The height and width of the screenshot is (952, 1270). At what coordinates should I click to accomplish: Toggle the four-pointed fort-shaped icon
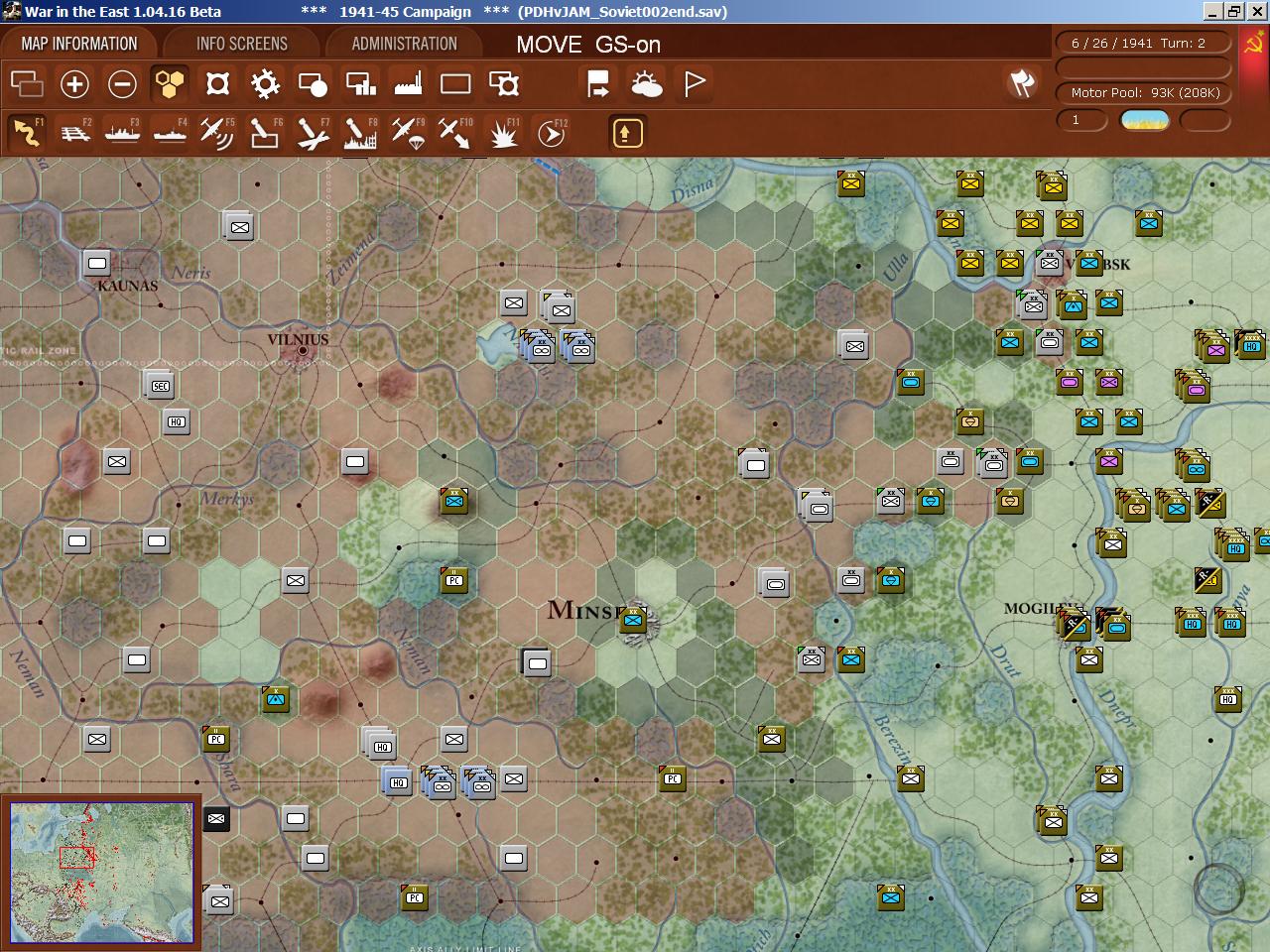(217, 84)
